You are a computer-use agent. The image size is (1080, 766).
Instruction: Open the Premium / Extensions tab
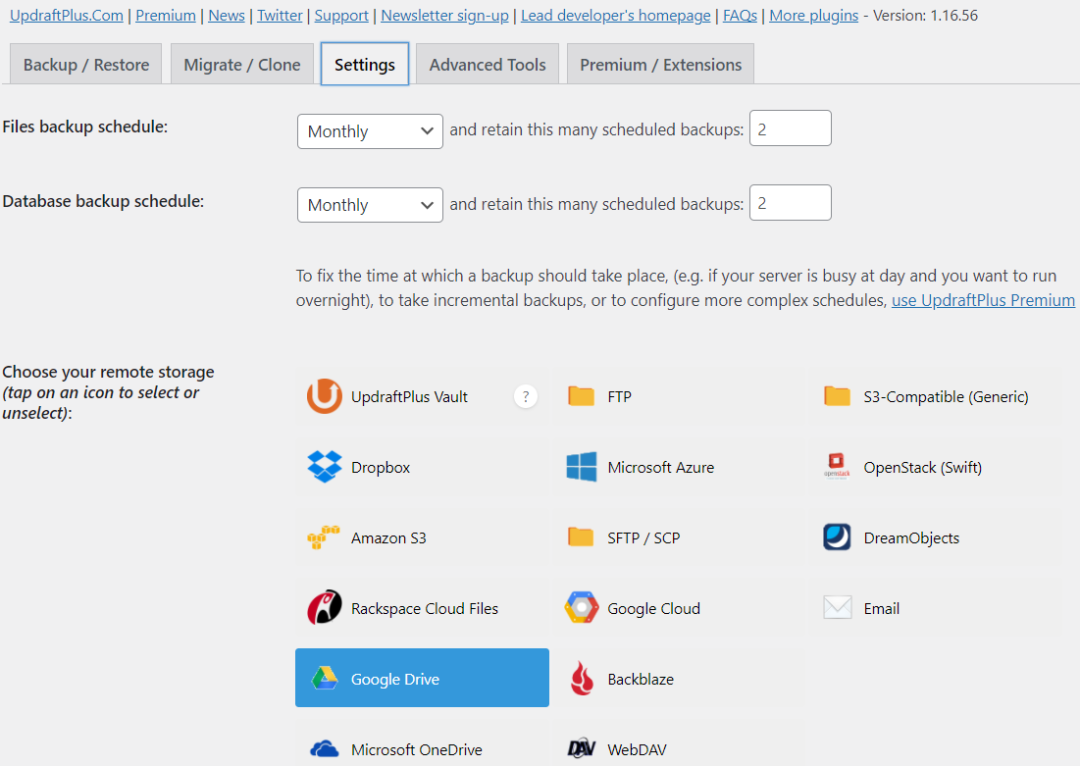tap(661, 65)
